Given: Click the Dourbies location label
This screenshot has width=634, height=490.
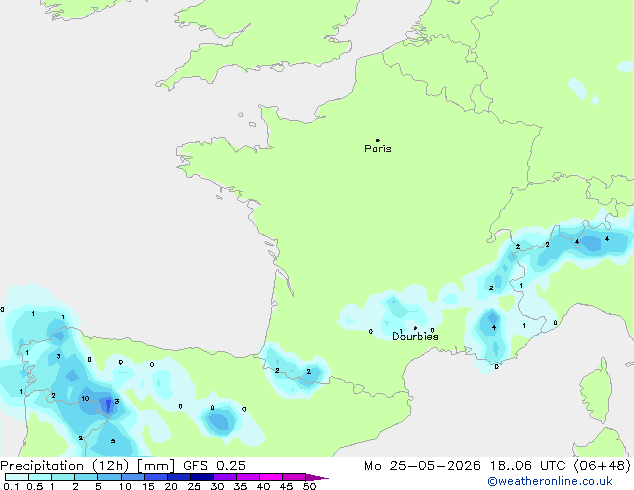Looking at the screenshot, I should pyautogui.click(x=415, y=336).
